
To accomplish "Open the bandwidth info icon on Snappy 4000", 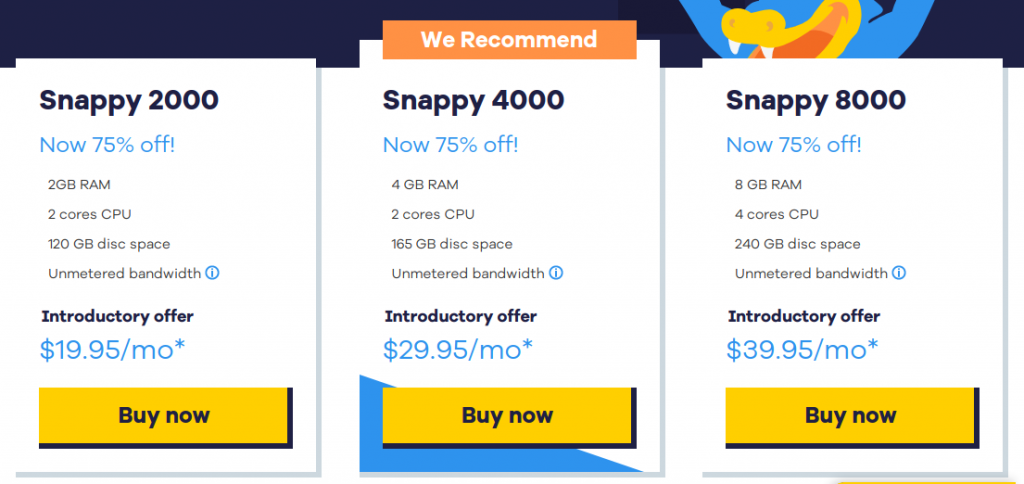I will click(x=556, y=273).
